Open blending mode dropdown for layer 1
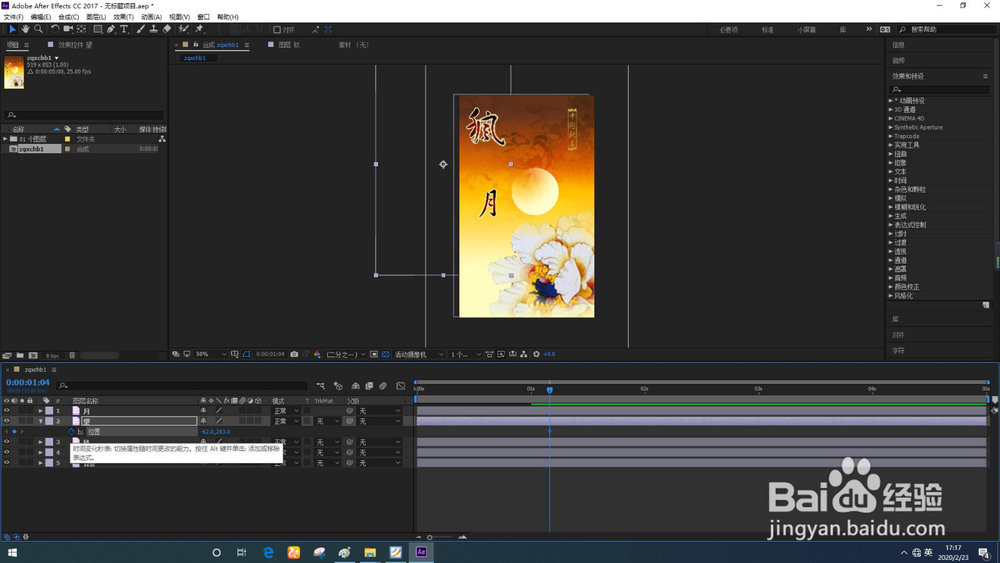Image resolution: width=1000 pixels, height=563 pixels. 286,411
